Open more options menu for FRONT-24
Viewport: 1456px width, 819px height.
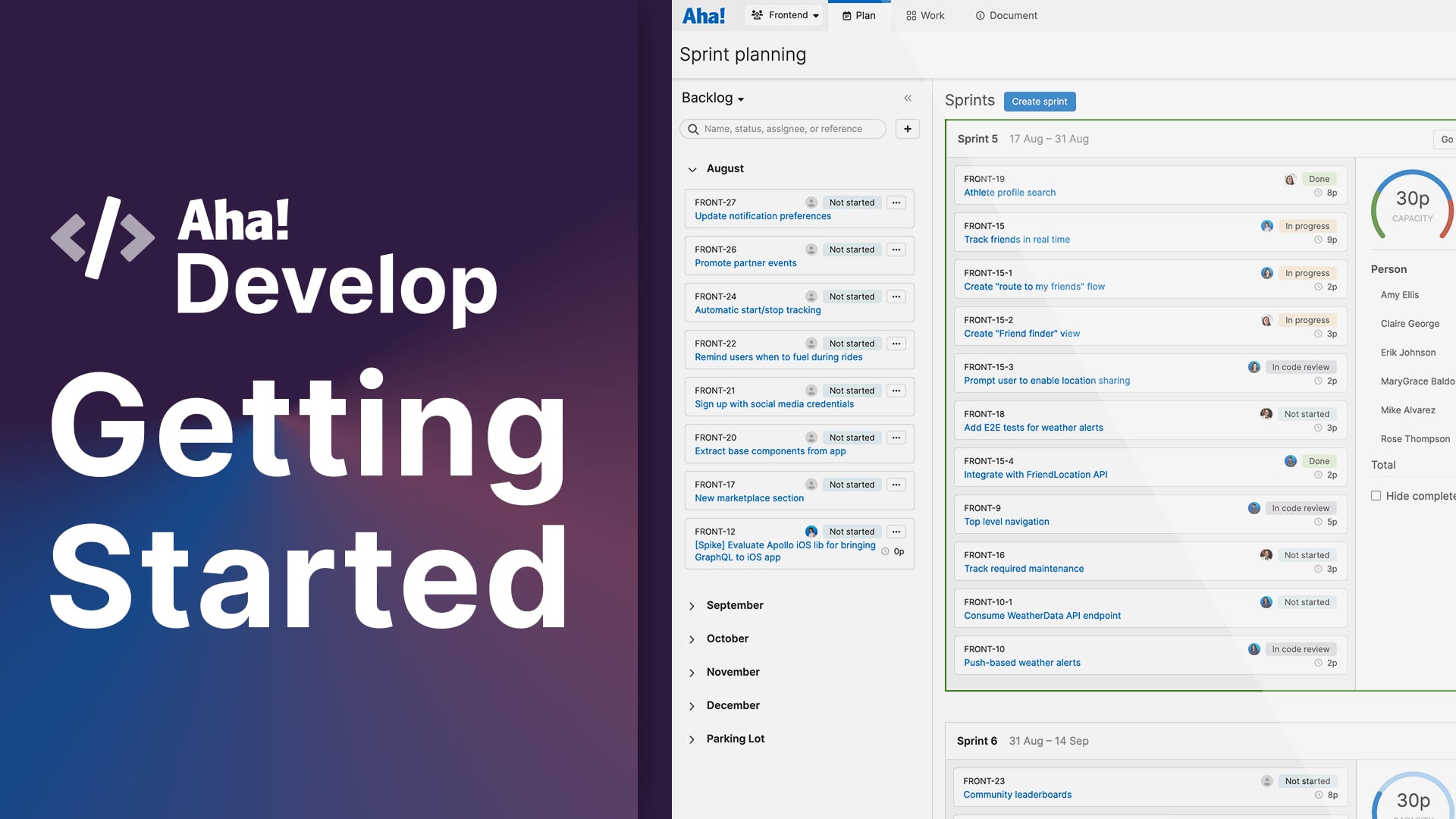[896, 297]
